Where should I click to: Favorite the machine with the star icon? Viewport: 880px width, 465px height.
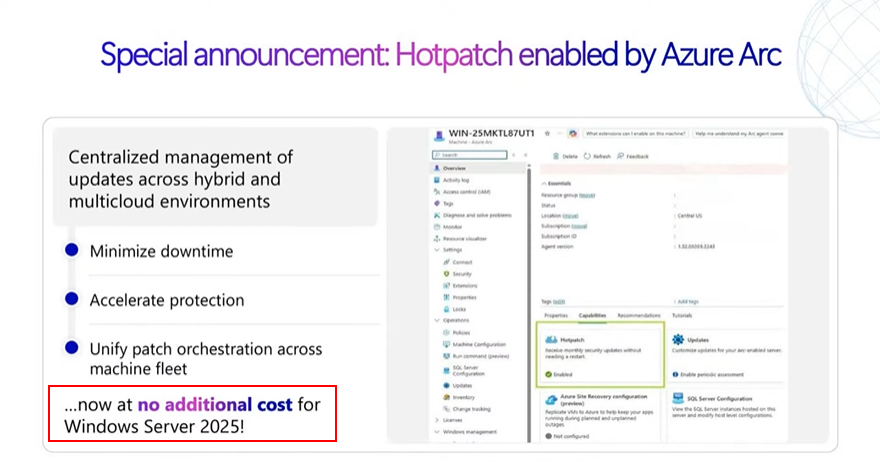click(x=547, y=133)
